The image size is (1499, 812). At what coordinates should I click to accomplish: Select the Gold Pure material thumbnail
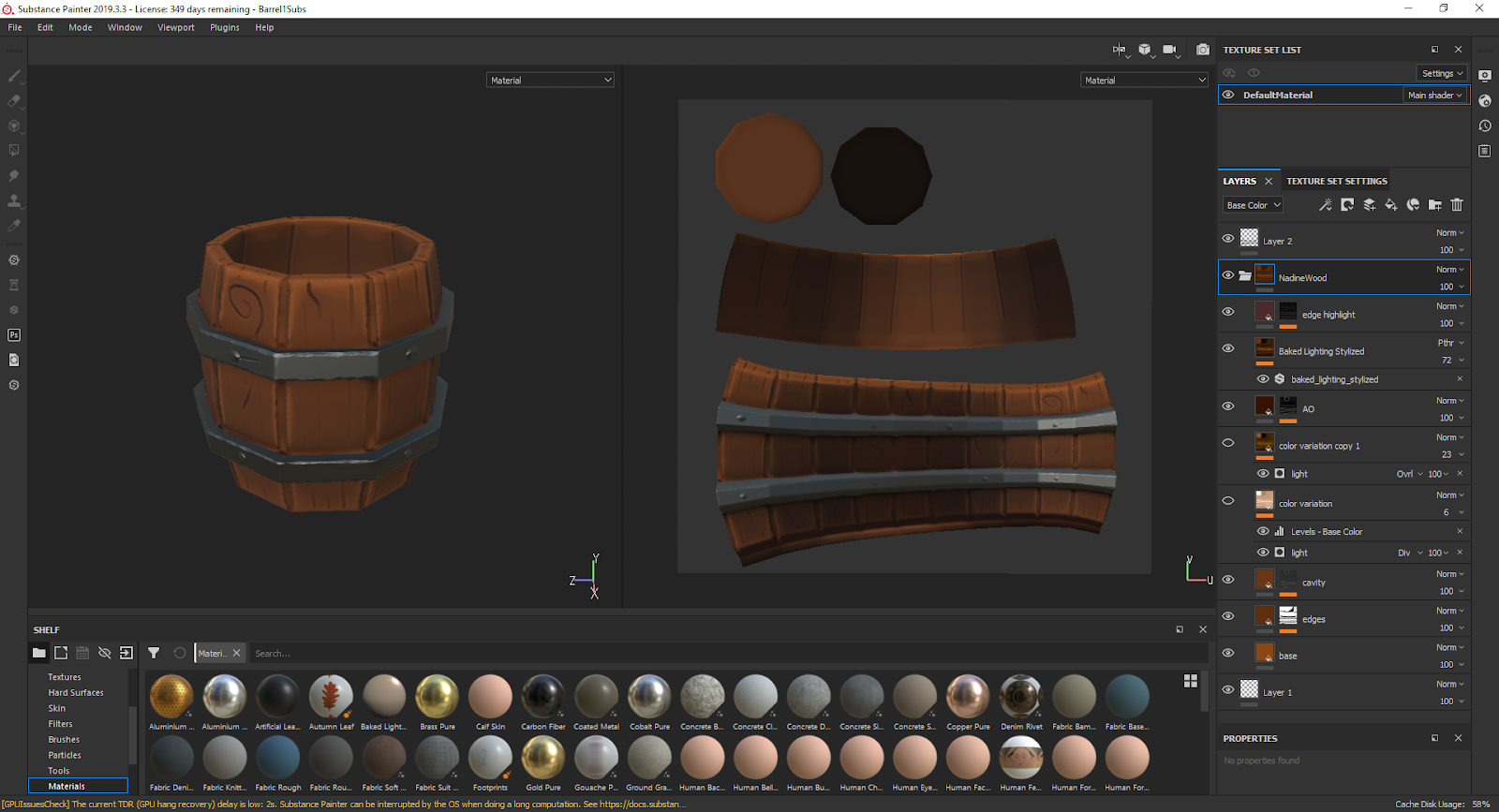543,758
